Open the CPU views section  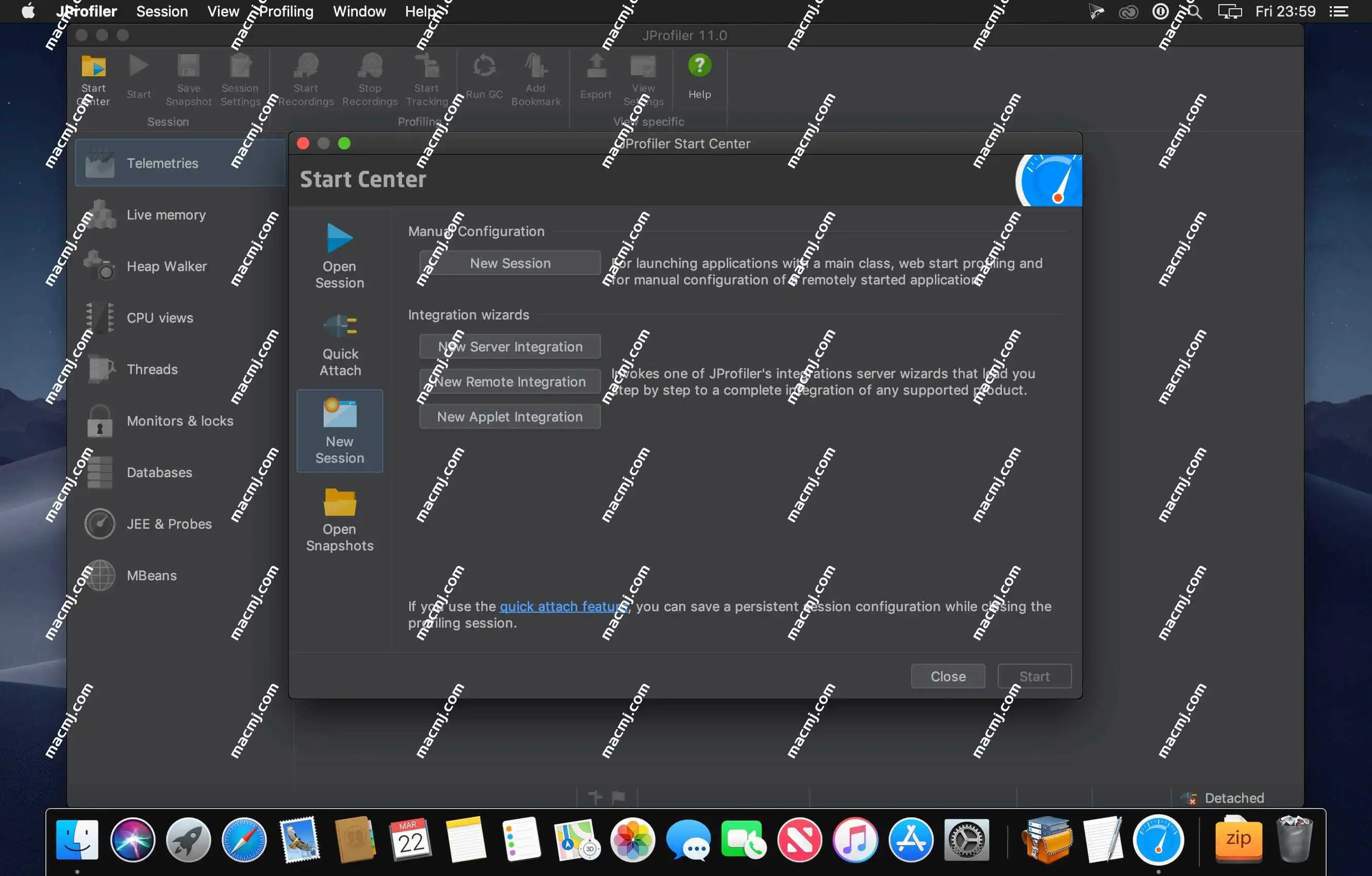180,318
